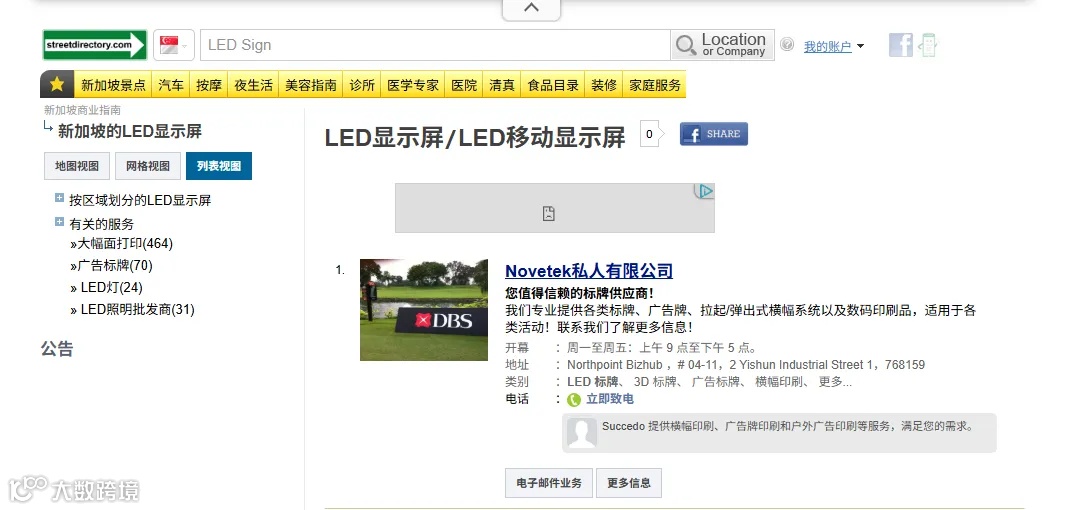This screenshot has height=510, width=1072.
Task: Open the 装修 menu item
Action: click(x=604, y=85)
